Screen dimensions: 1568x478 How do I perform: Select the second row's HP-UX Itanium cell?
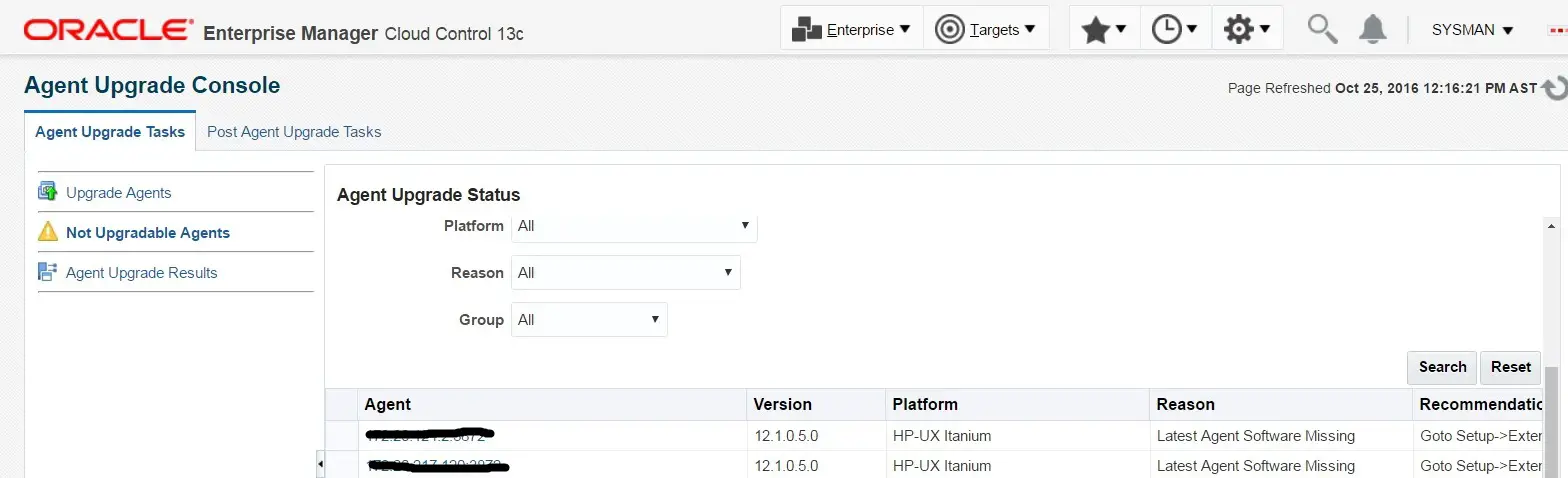click(1018, 466)
